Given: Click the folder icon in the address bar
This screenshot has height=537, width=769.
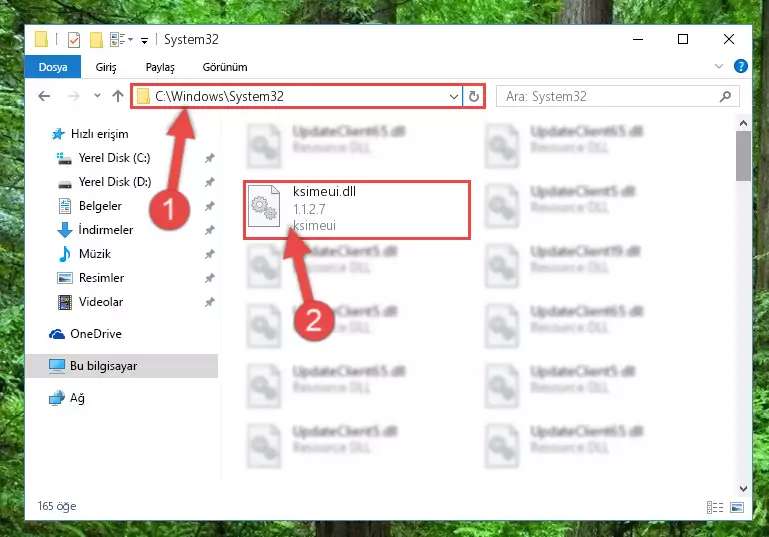Looking at the screenshot, I should click(x=143, y=96).
